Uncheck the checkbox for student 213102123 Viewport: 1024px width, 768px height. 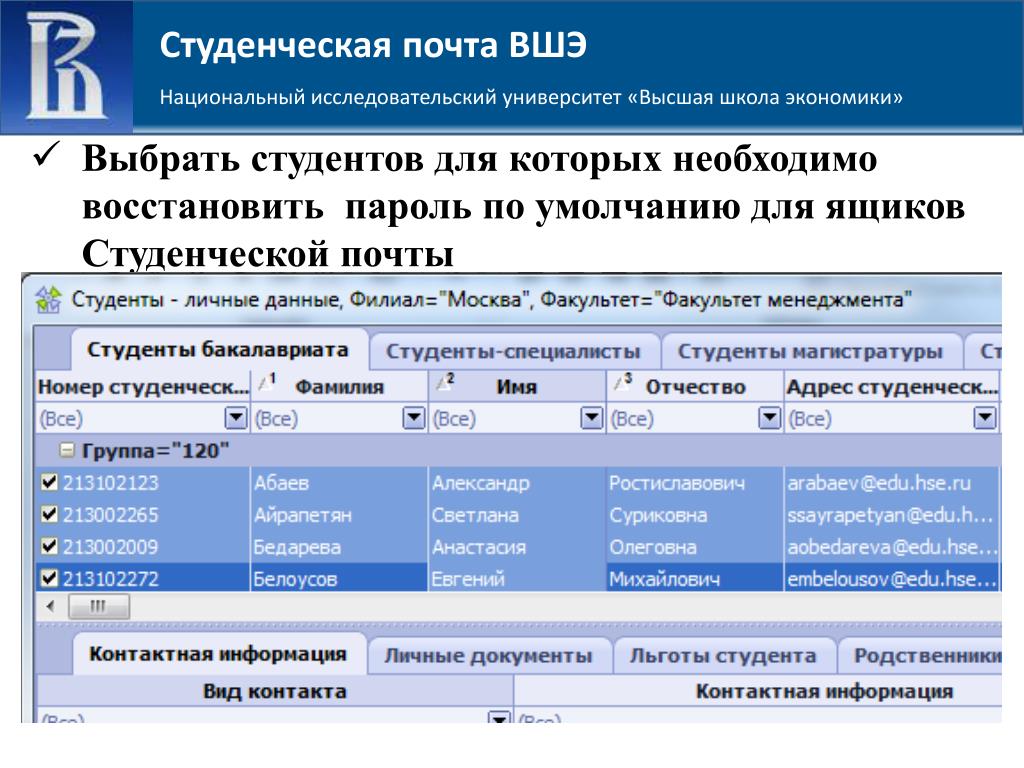point(49,482)
